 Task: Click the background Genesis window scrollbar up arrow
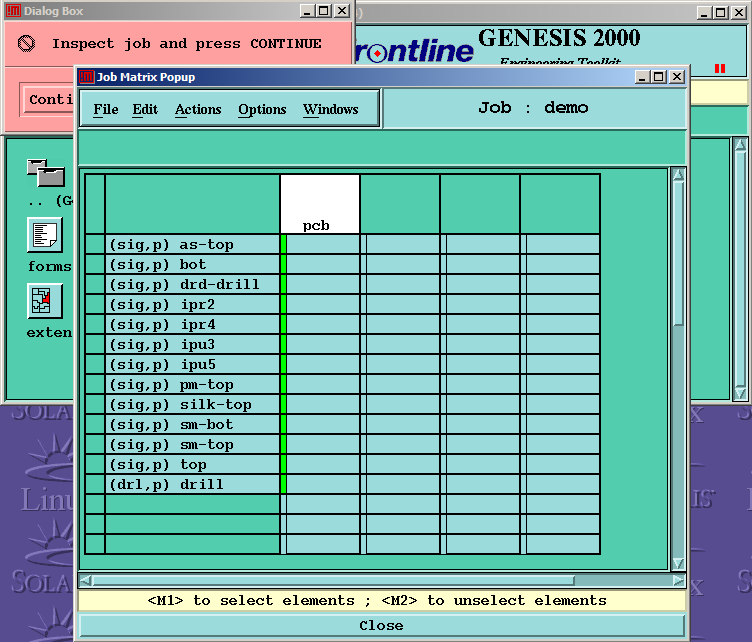click(740, 144)
